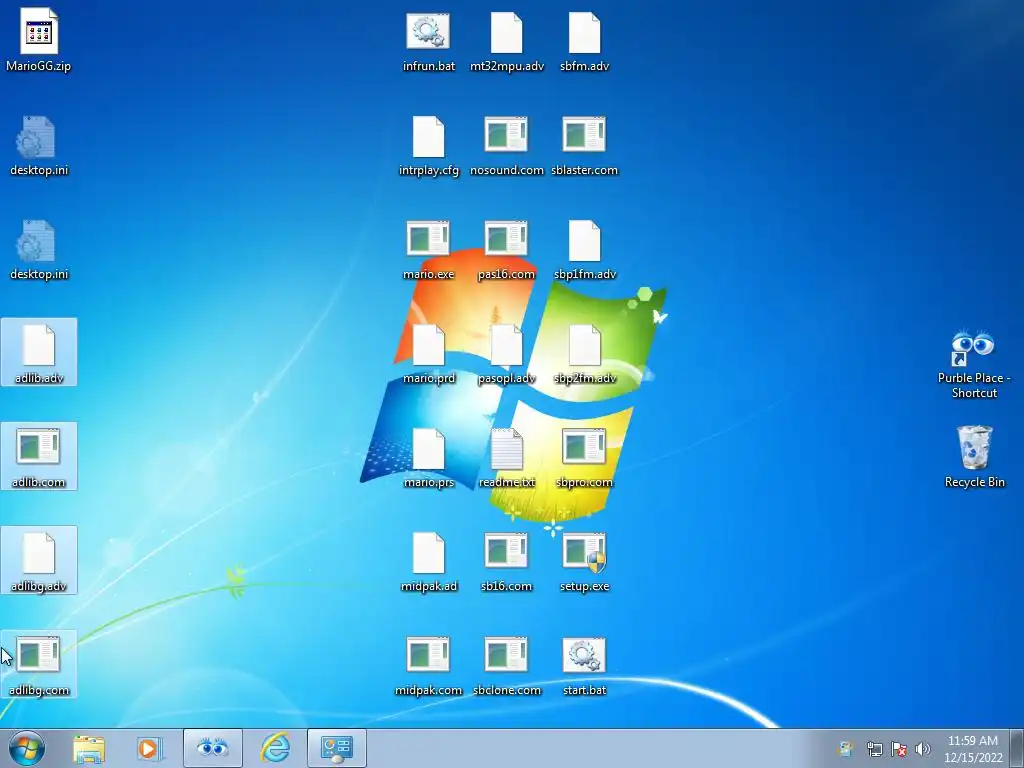Image resolution: width=1024 pixels, height=768 pixels.
Task: Open the Windows Start menu
Action: click(x=27, y=748)
